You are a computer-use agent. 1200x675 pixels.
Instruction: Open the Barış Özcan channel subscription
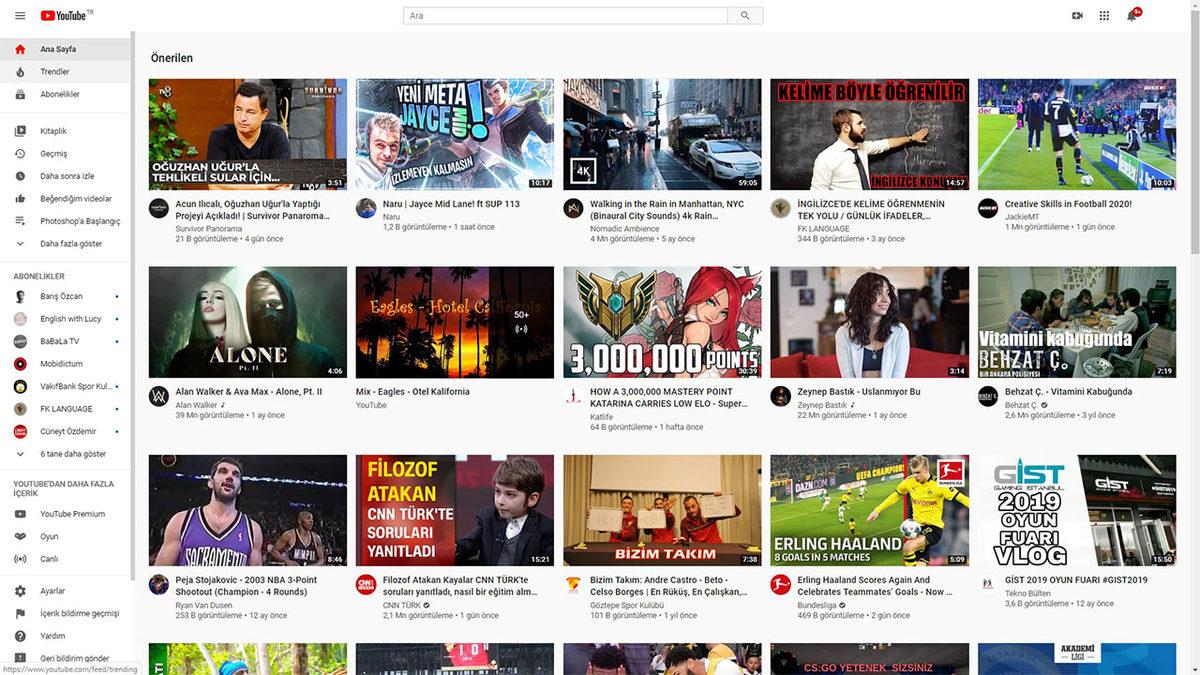pyautogui.click(x=61, y=296)
